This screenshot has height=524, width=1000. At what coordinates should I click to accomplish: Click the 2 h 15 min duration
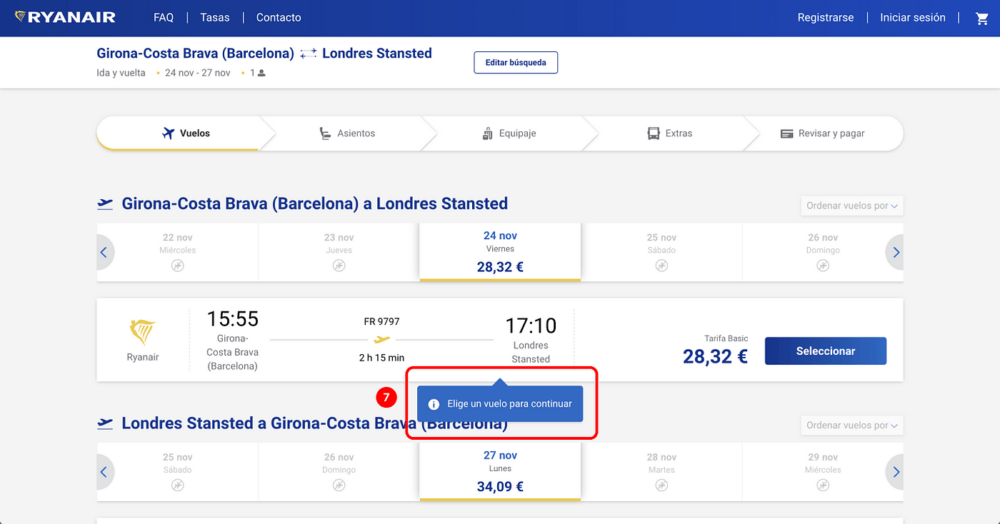381,358
